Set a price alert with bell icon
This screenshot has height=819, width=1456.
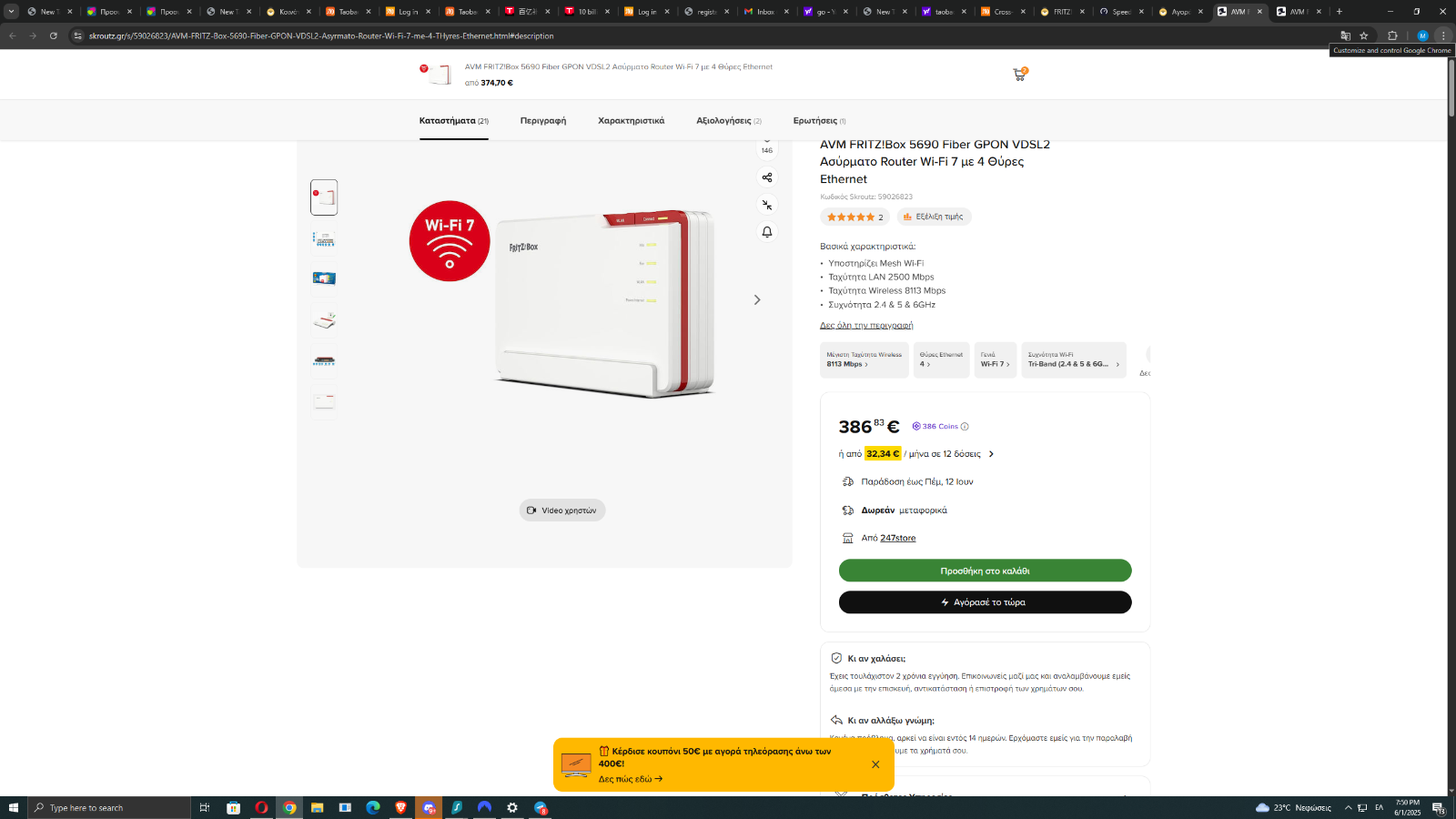point(767,232)
